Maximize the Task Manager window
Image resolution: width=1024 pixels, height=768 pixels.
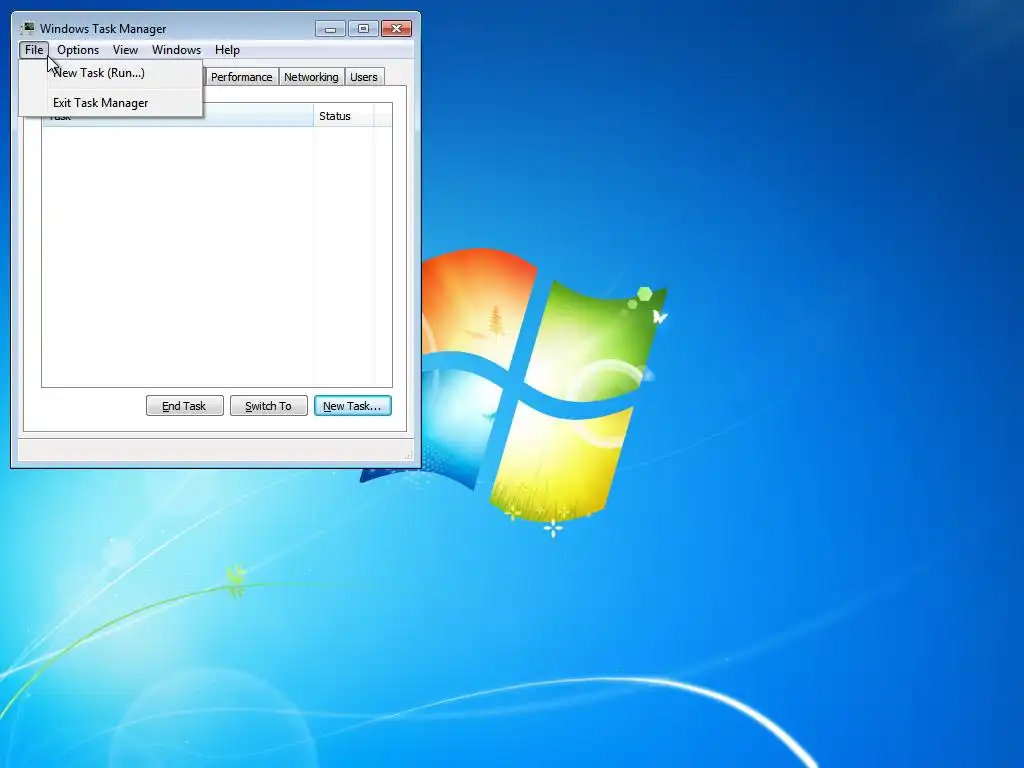(x=363, y=29)
